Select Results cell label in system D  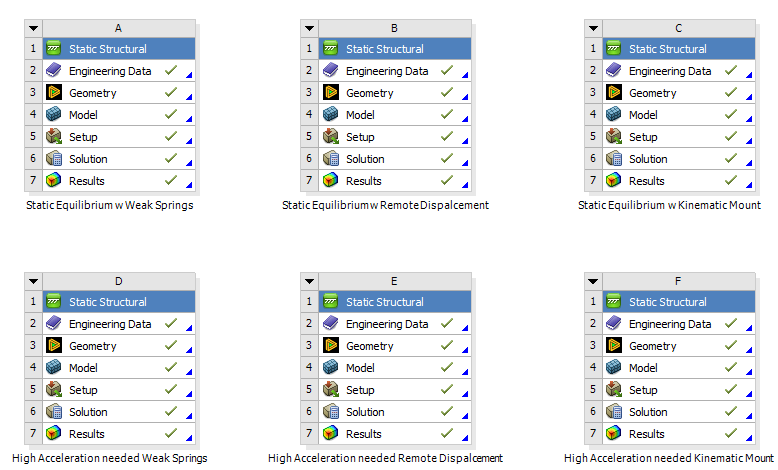pos(86,434)
